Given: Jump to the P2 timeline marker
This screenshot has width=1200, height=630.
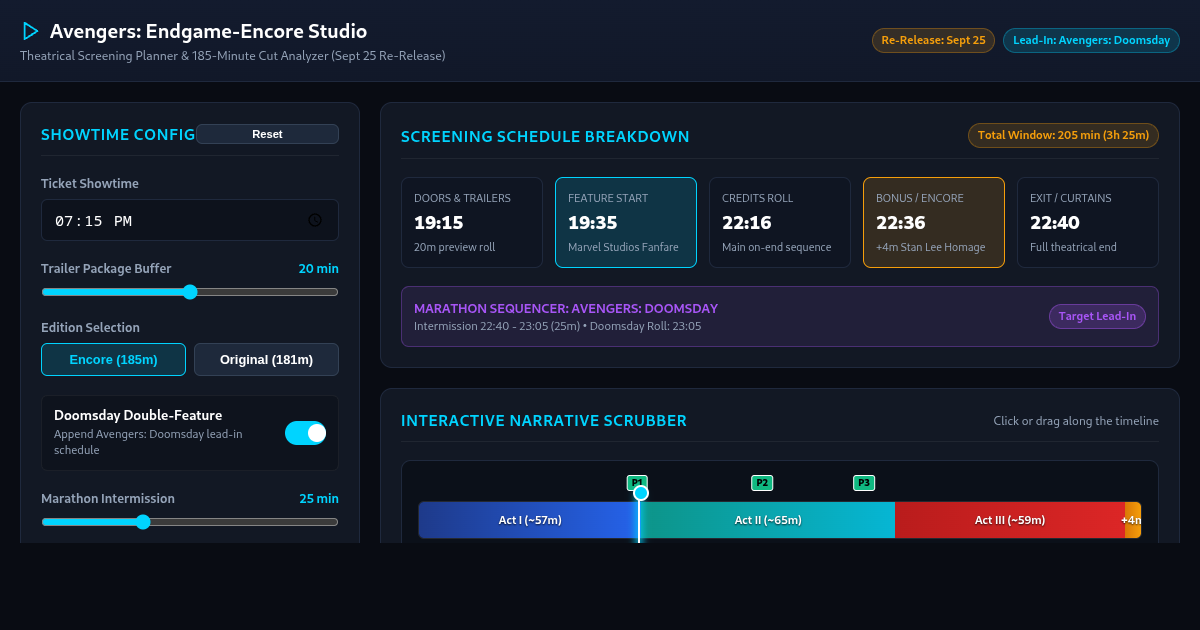Looking at the screenshot, I should coord(762,483).
